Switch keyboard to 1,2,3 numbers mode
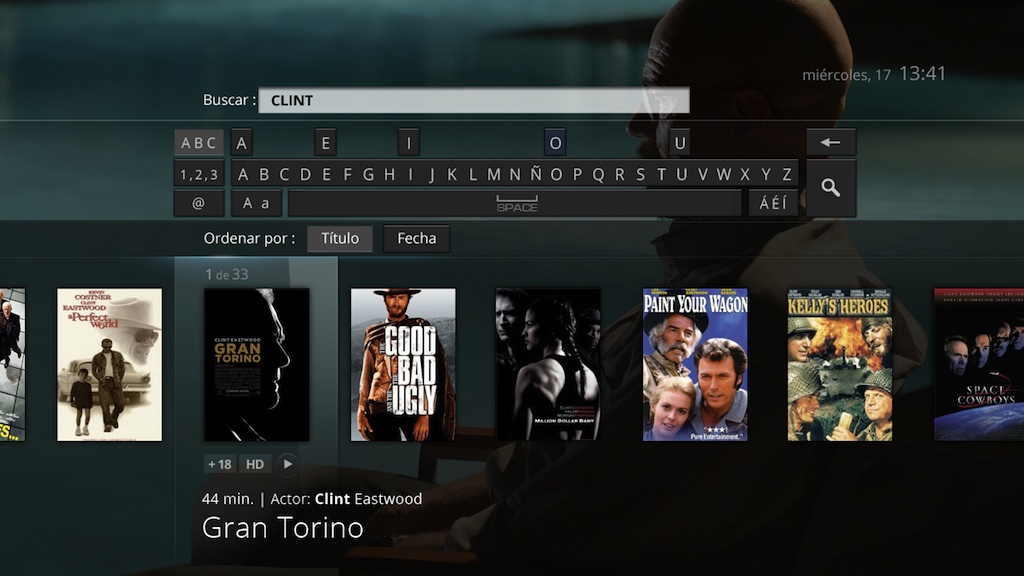 point(198,174)
